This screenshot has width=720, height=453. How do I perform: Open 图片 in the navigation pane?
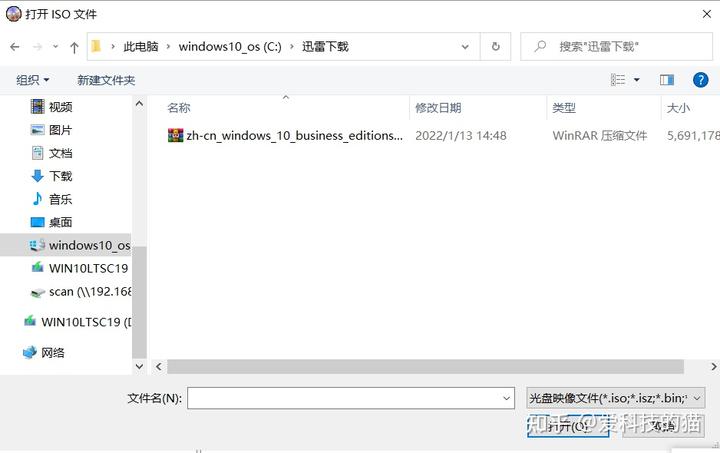click(x=61, y=130)
